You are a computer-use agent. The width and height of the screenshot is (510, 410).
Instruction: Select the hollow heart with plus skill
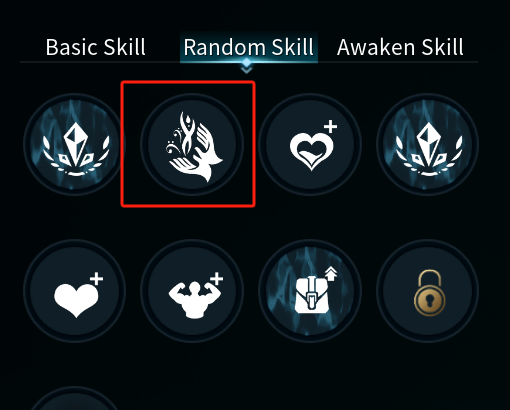tap(310, 144)
